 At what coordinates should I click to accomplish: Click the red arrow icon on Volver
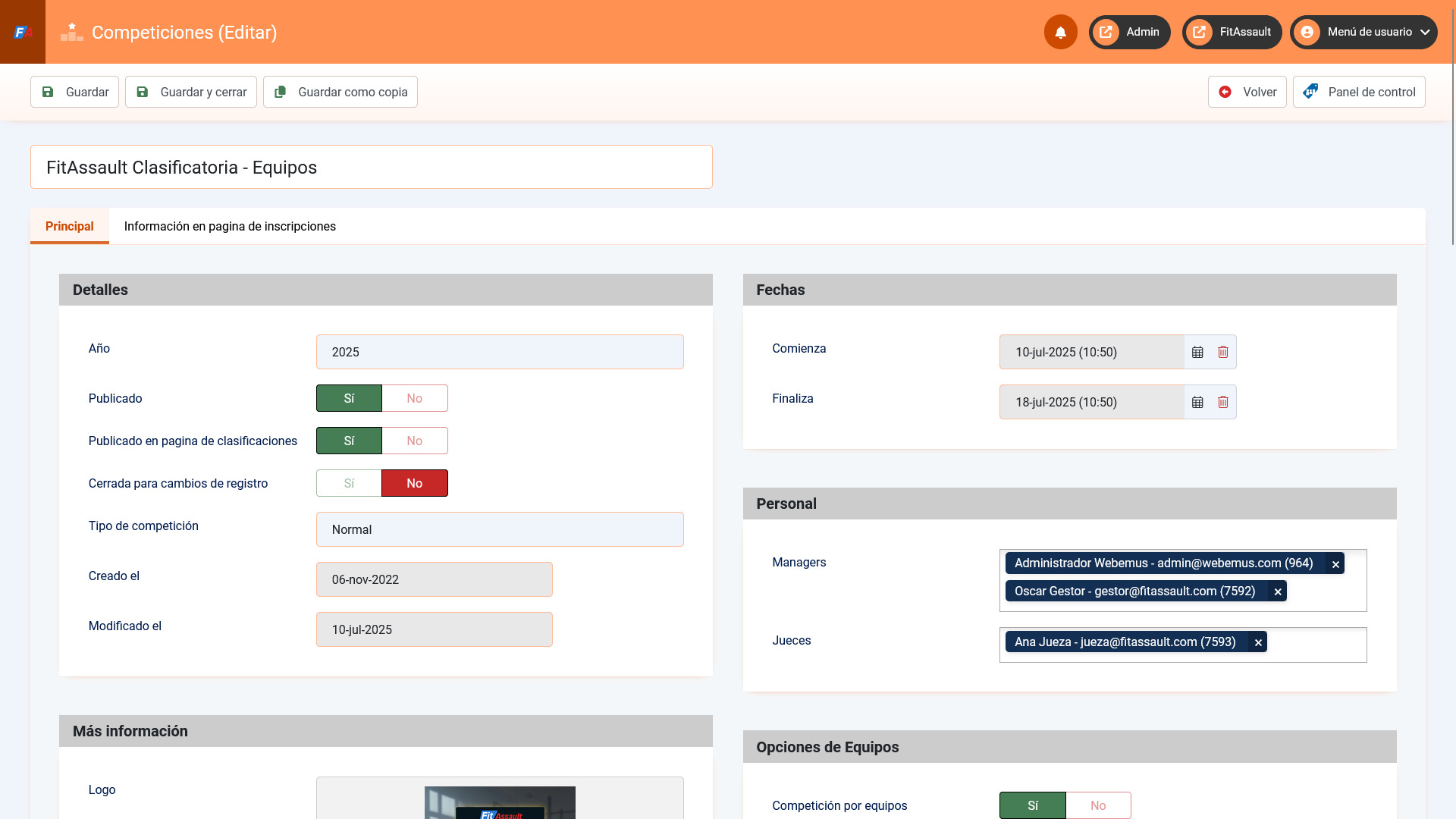point(1225,92)
